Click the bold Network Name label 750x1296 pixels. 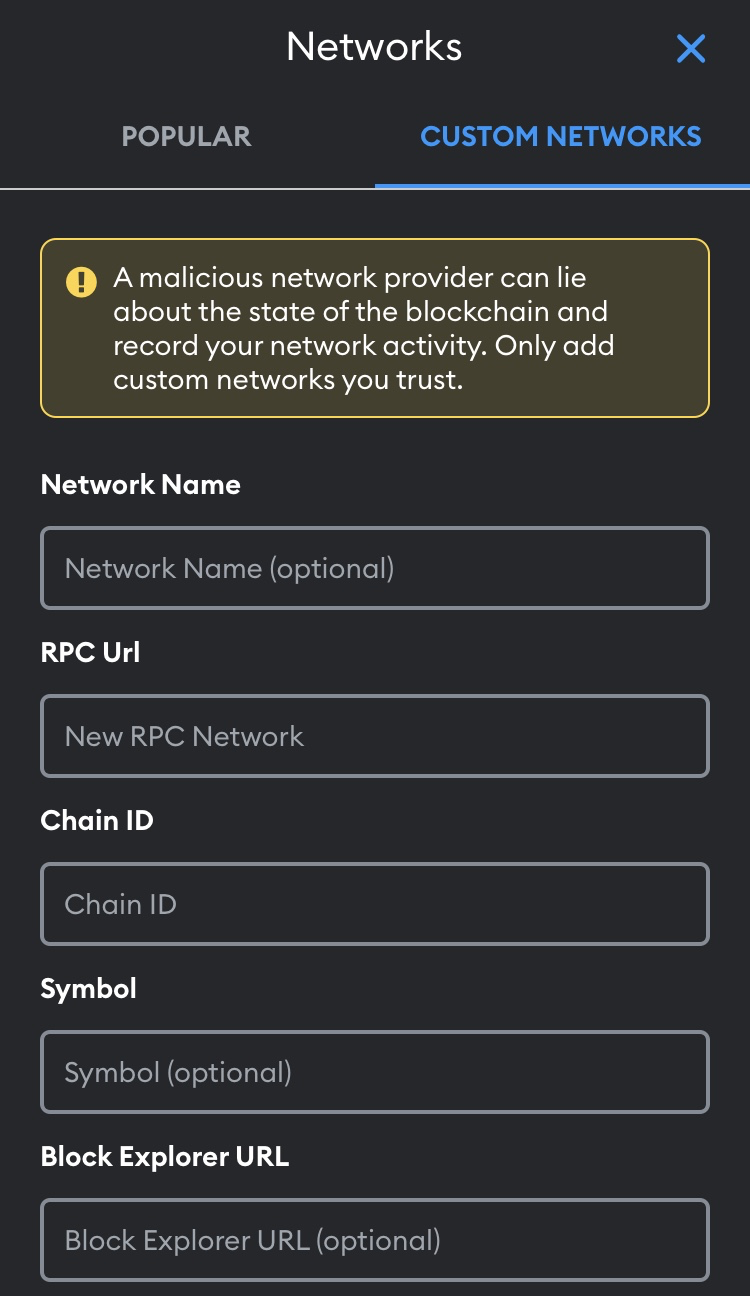(141, 485)
